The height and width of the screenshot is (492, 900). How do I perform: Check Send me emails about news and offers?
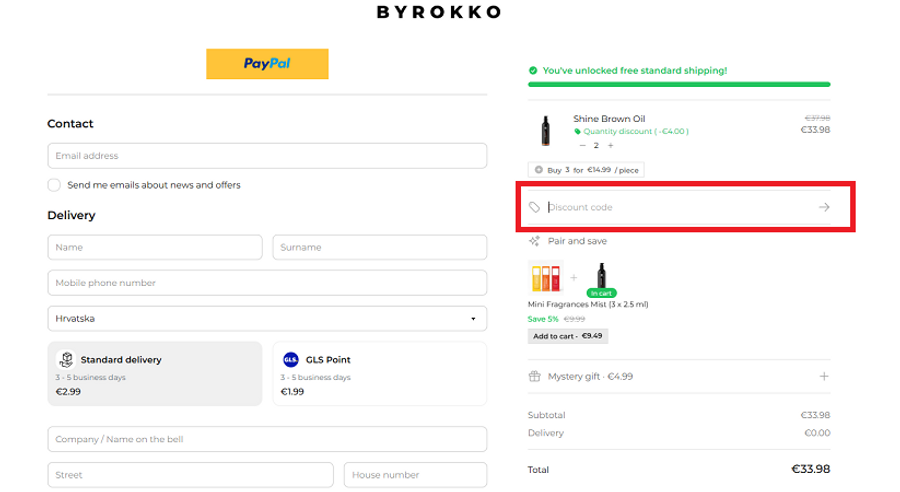[54, 185]
